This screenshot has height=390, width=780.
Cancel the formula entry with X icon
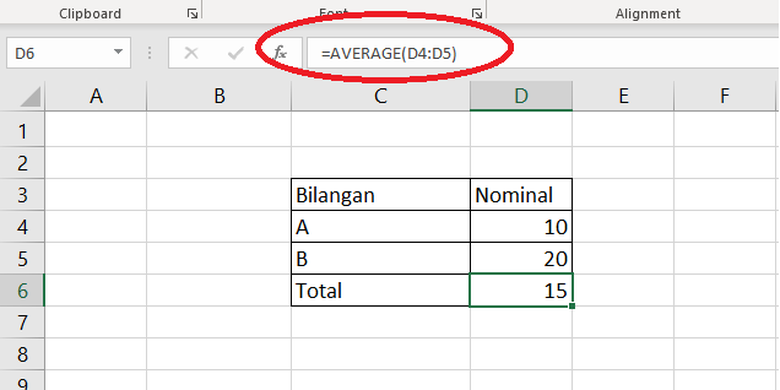click(191, 53)
